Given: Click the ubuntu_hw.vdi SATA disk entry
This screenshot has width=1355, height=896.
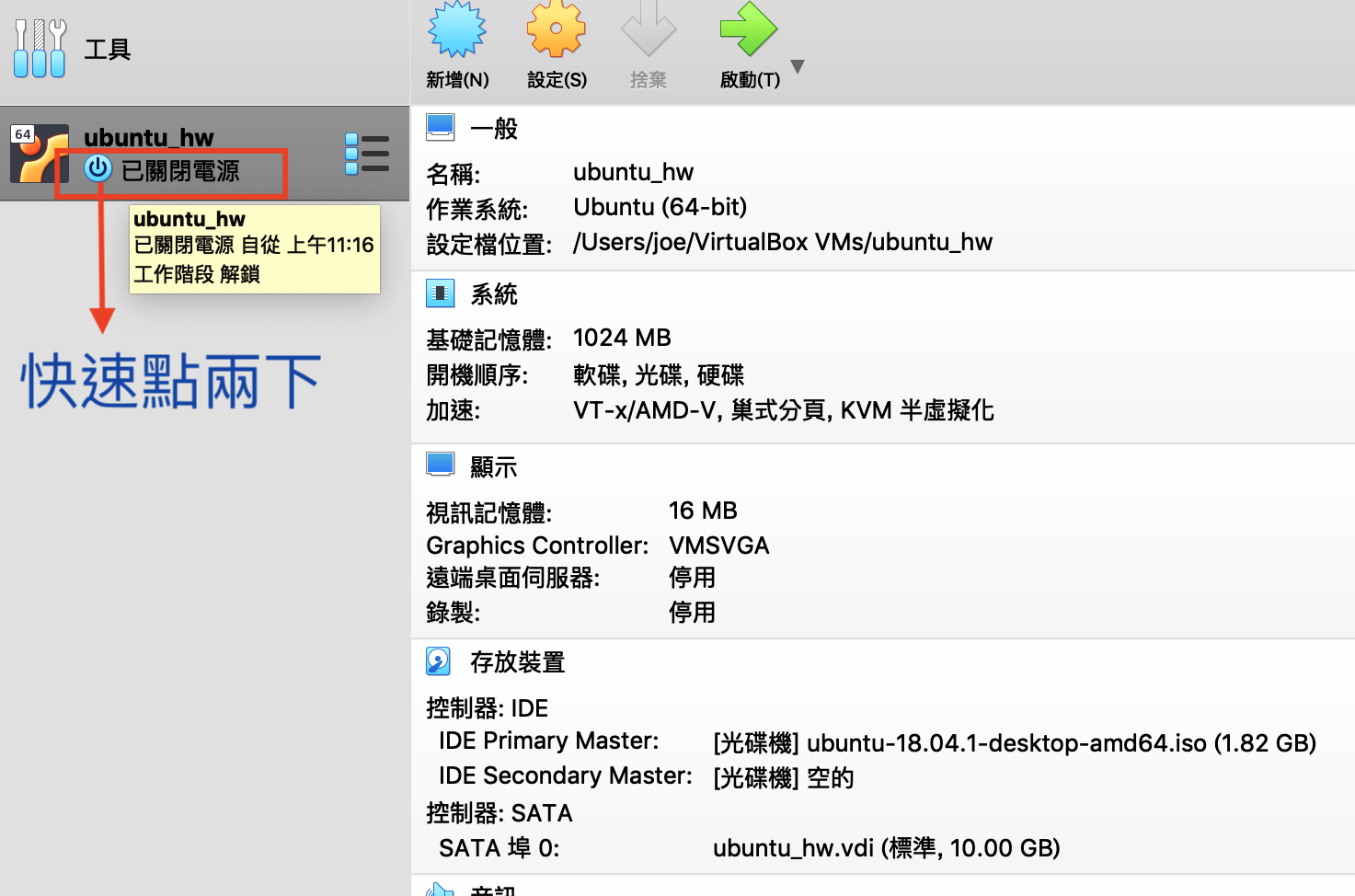Looking at the screenshot, I should pos(887,848).
